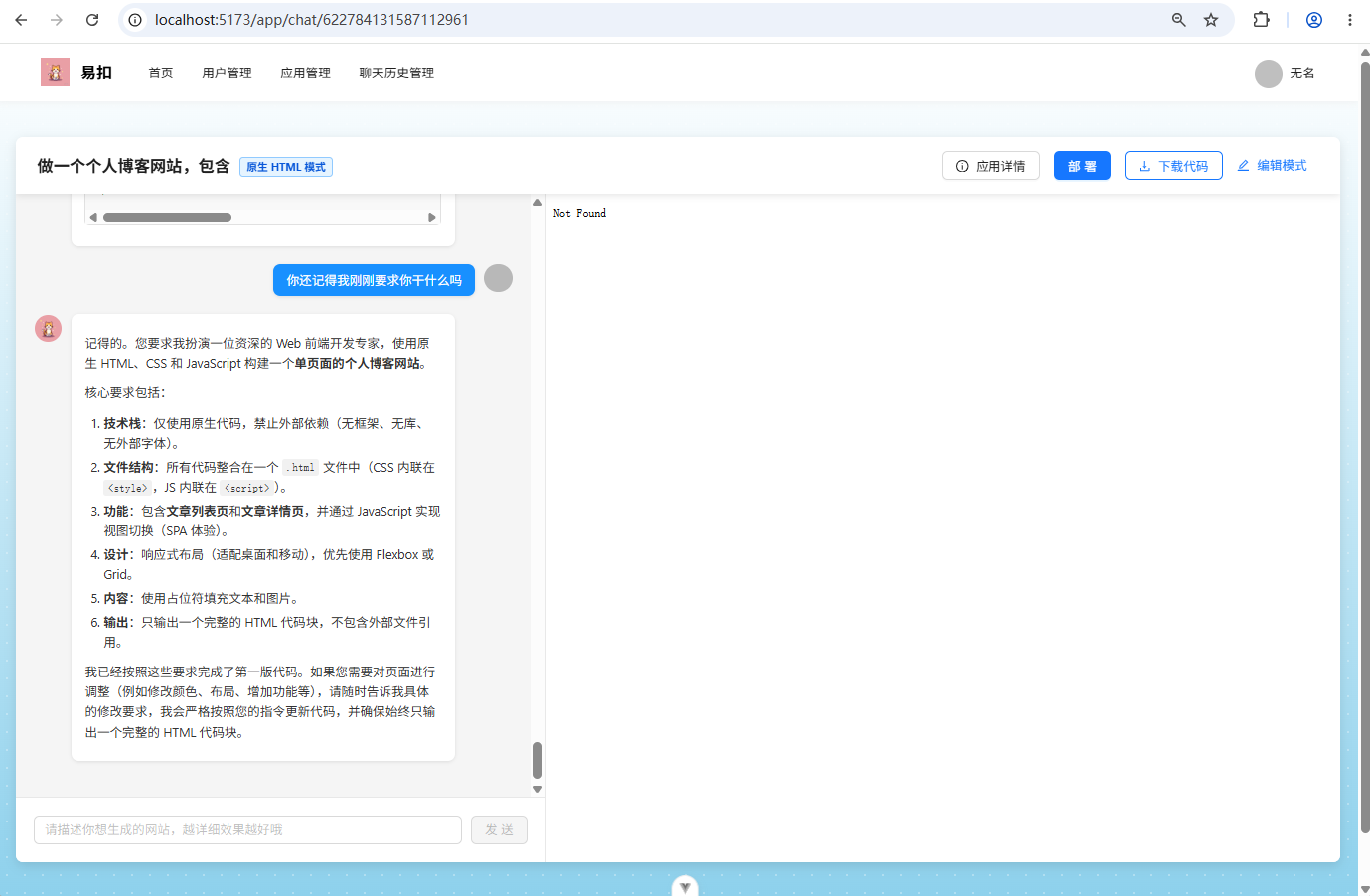This screenshot has height=896, width=1370.
Task: Focus the chat prompt input field
Action: (x=247, y=830)
